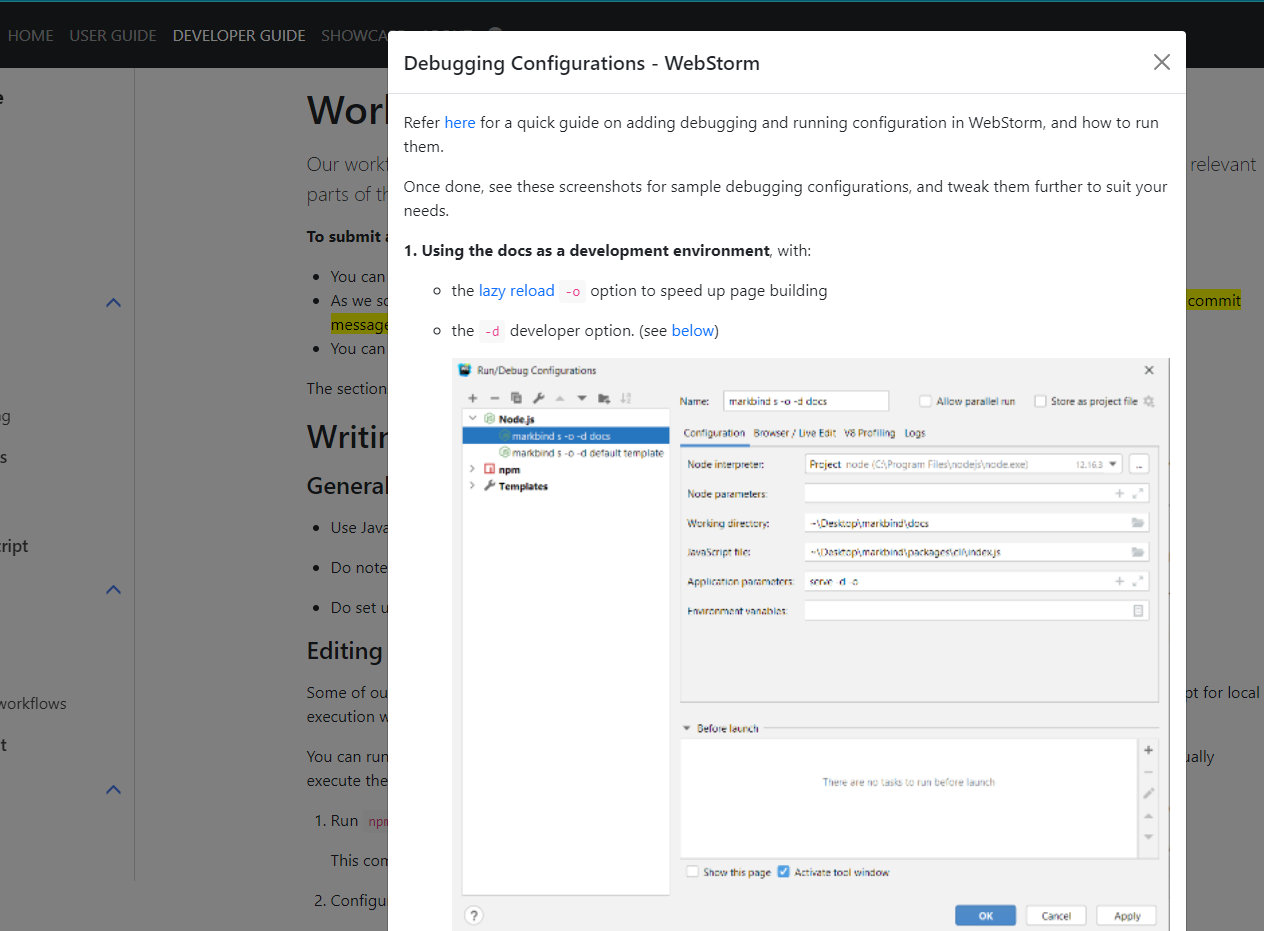Click the Before launch remove (−) task icon
The width and height of the screenshot is (1264, 931).
coord(1149,772)
